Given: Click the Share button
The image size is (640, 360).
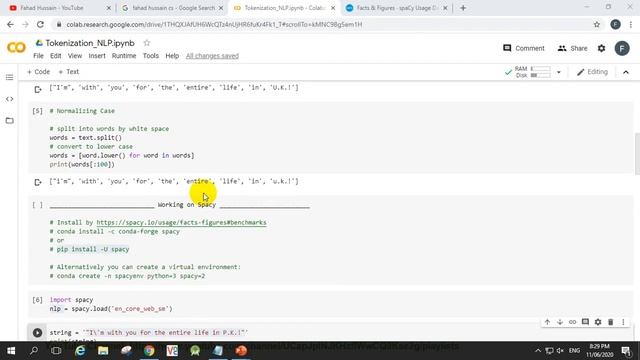Looking at the screenshot, I should click(572, 48).
